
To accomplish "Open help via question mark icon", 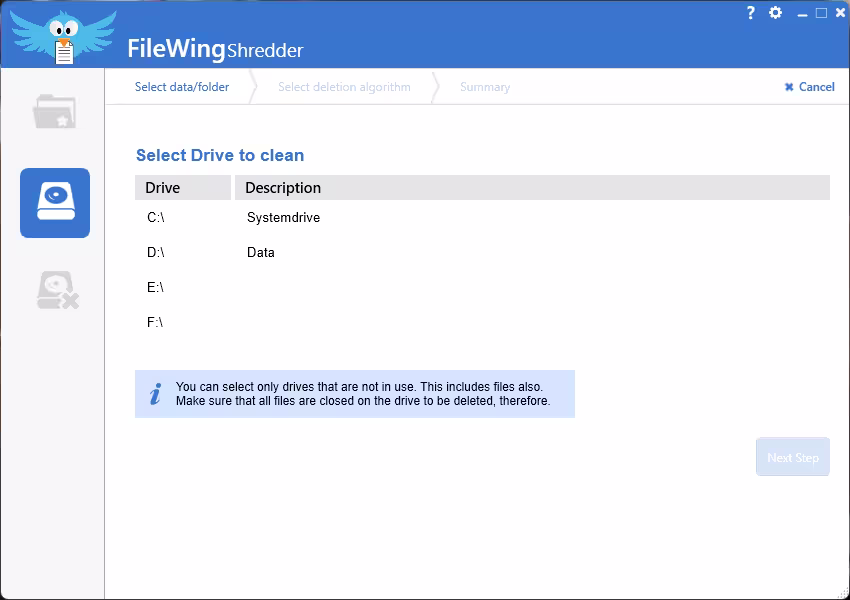I will (750, 12).
